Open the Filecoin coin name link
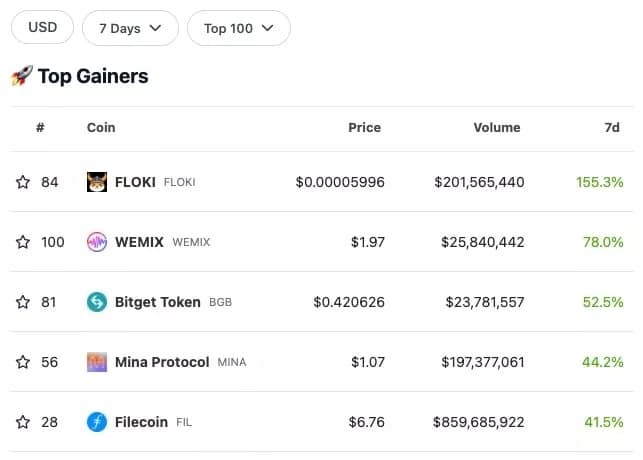 (141, 422)
